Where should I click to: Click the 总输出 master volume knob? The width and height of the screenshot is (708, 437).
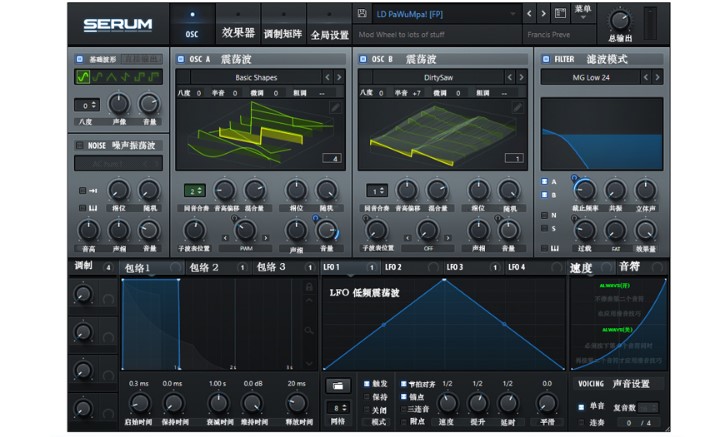pos(619,20)
